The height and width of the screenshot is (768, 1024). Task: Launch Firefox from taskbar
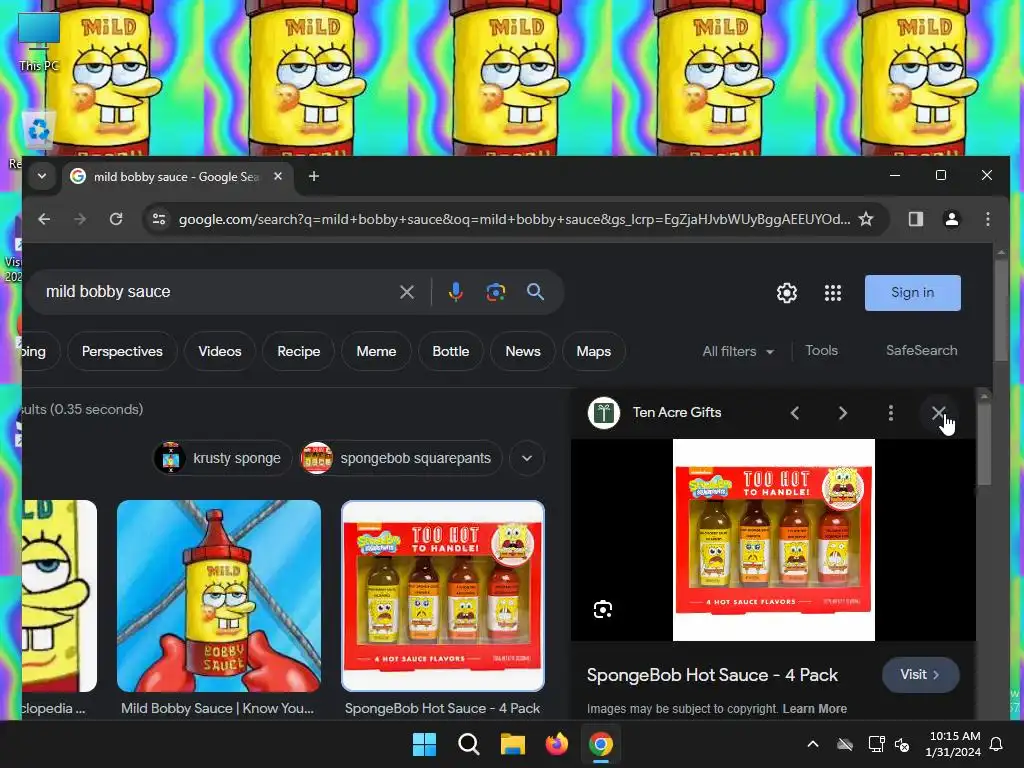point(556,744)
